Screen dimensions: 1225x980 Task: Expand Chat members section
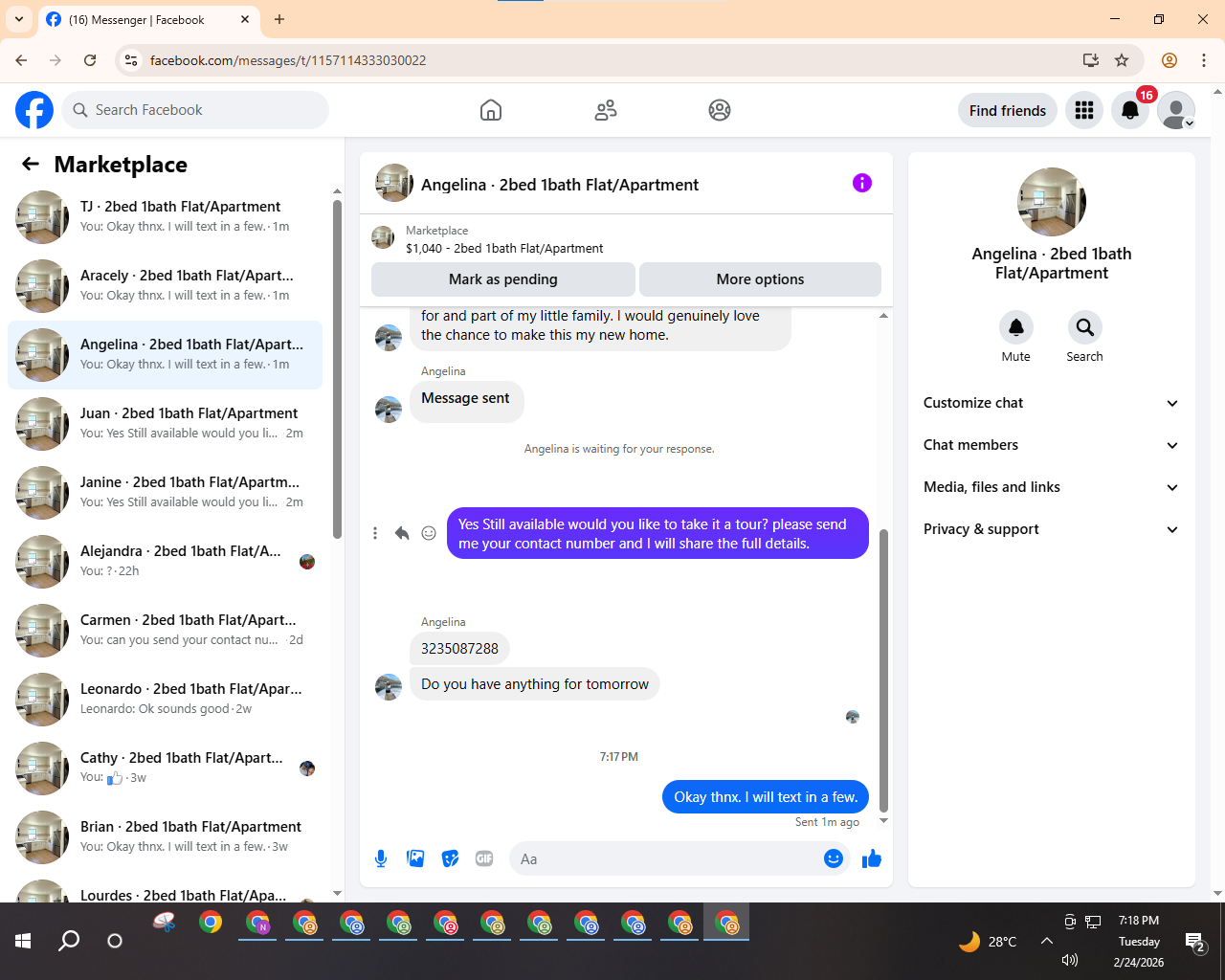tap(1052, 445)
